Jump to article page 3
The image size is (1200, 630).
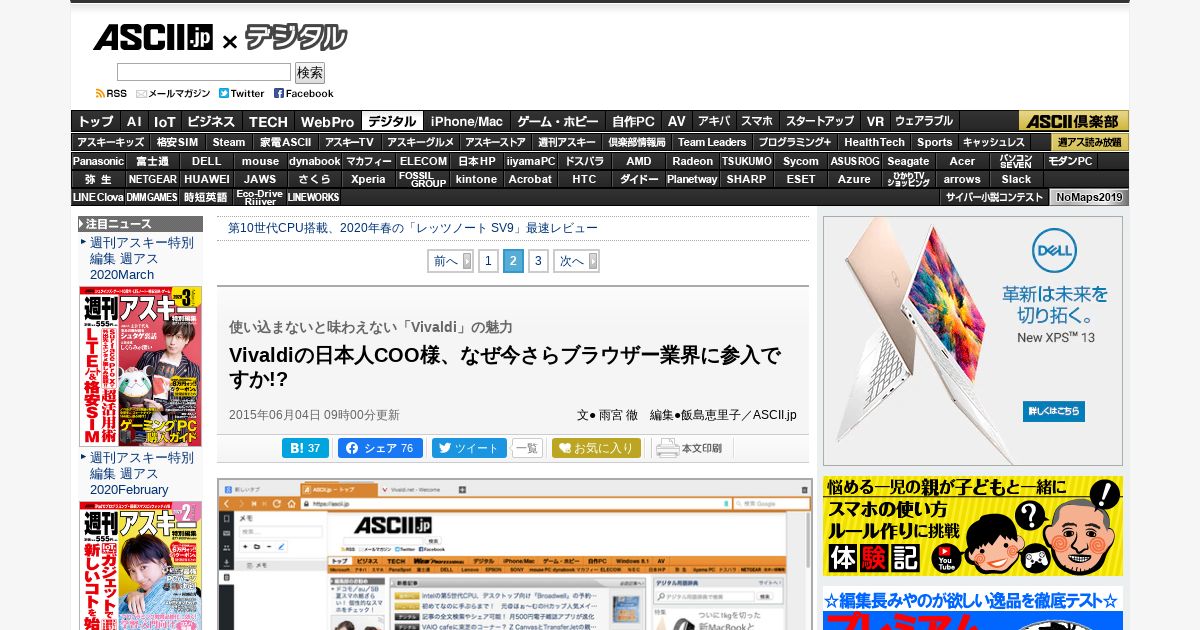click(x=538, y=261)
